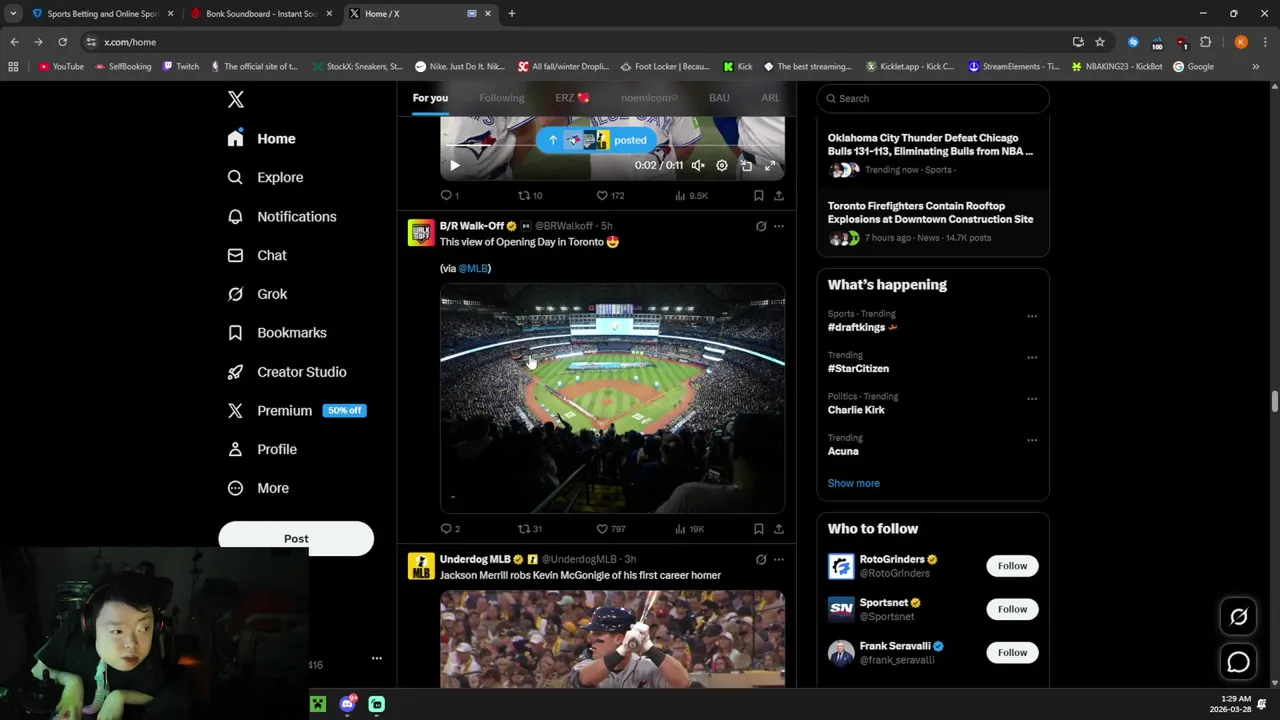Switch to the Following tab
The height and width of the screenshot is (720, 1280).
tap(502, 98)
